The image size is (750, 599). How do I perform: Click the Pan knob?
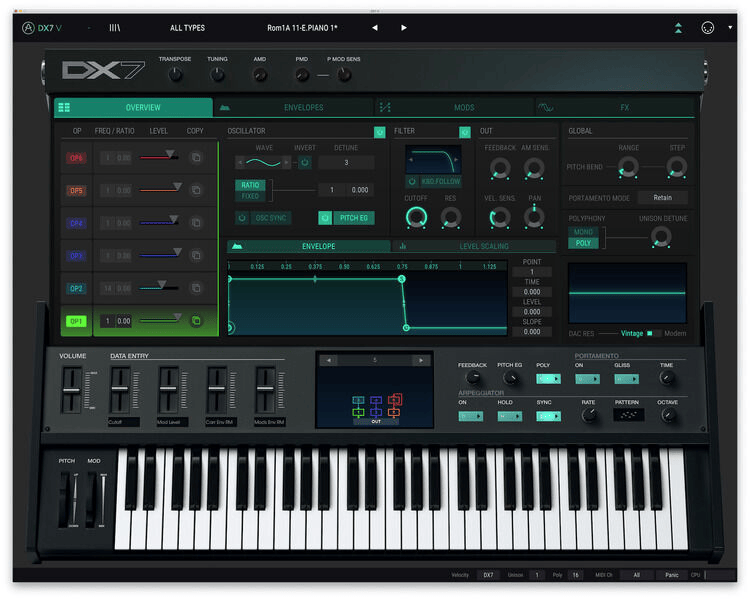point(534,217)
